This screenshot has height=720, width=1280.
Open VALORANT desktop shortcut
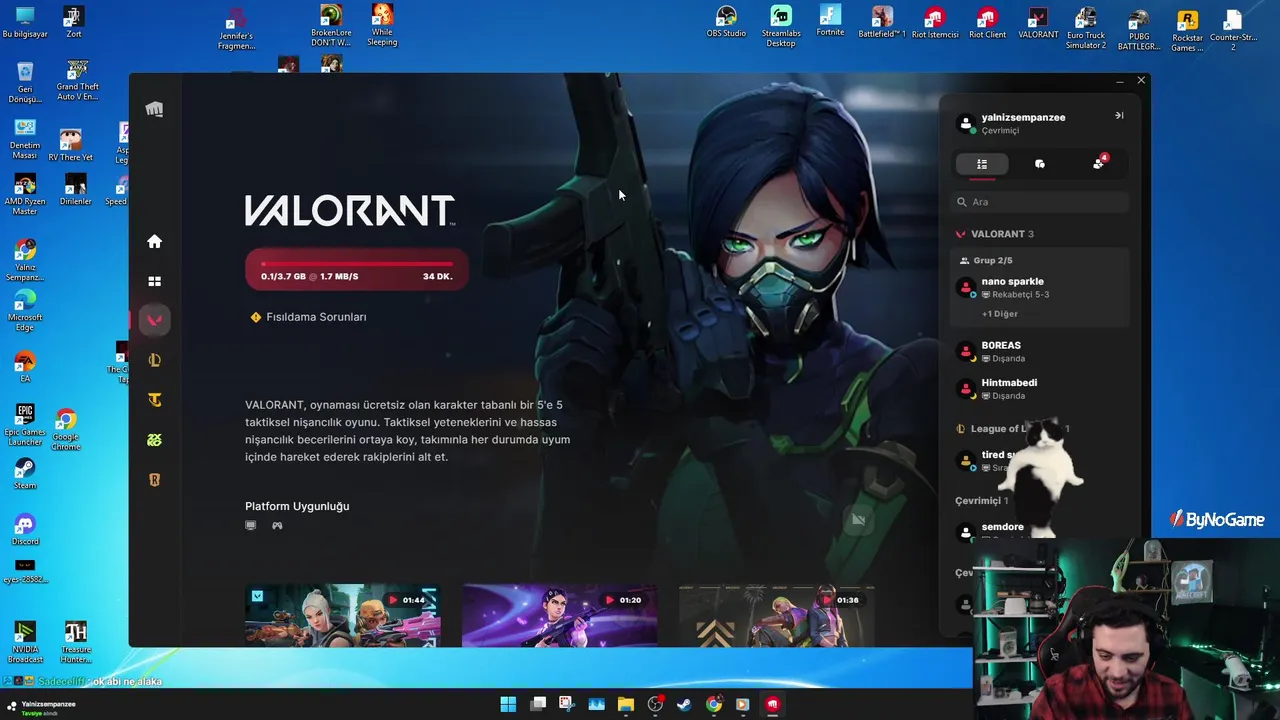coord(1038,22)
